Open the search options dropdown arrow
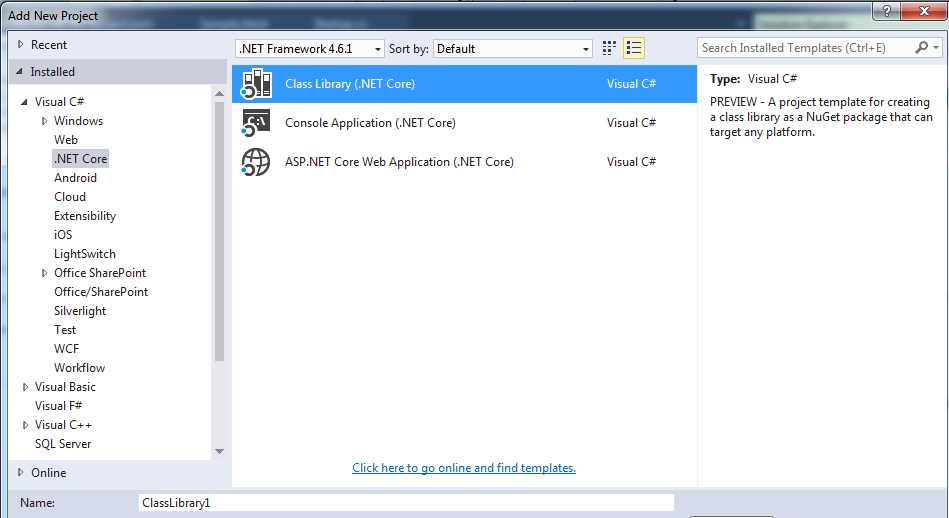 (x=936, y=47)
